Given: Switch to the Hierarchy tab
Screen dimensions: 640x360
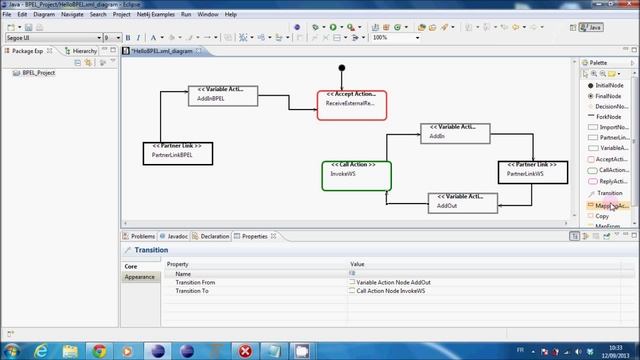Looking at the screenshot, I should (x=80, y=51).
